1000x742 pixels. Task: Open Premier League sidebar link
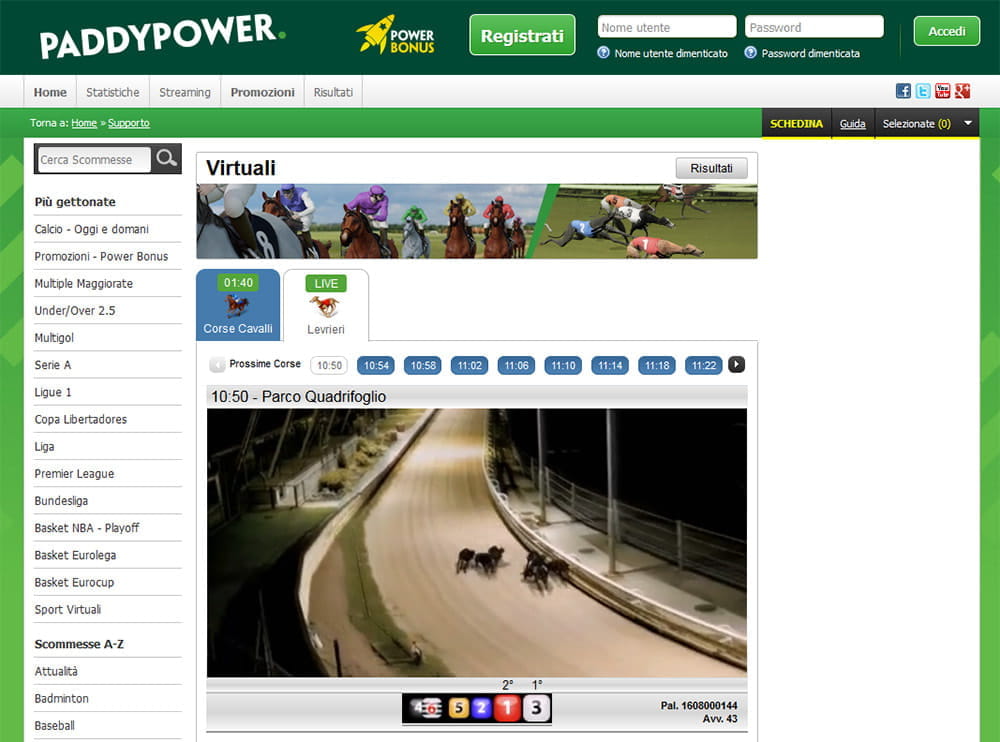pos(74,474)
